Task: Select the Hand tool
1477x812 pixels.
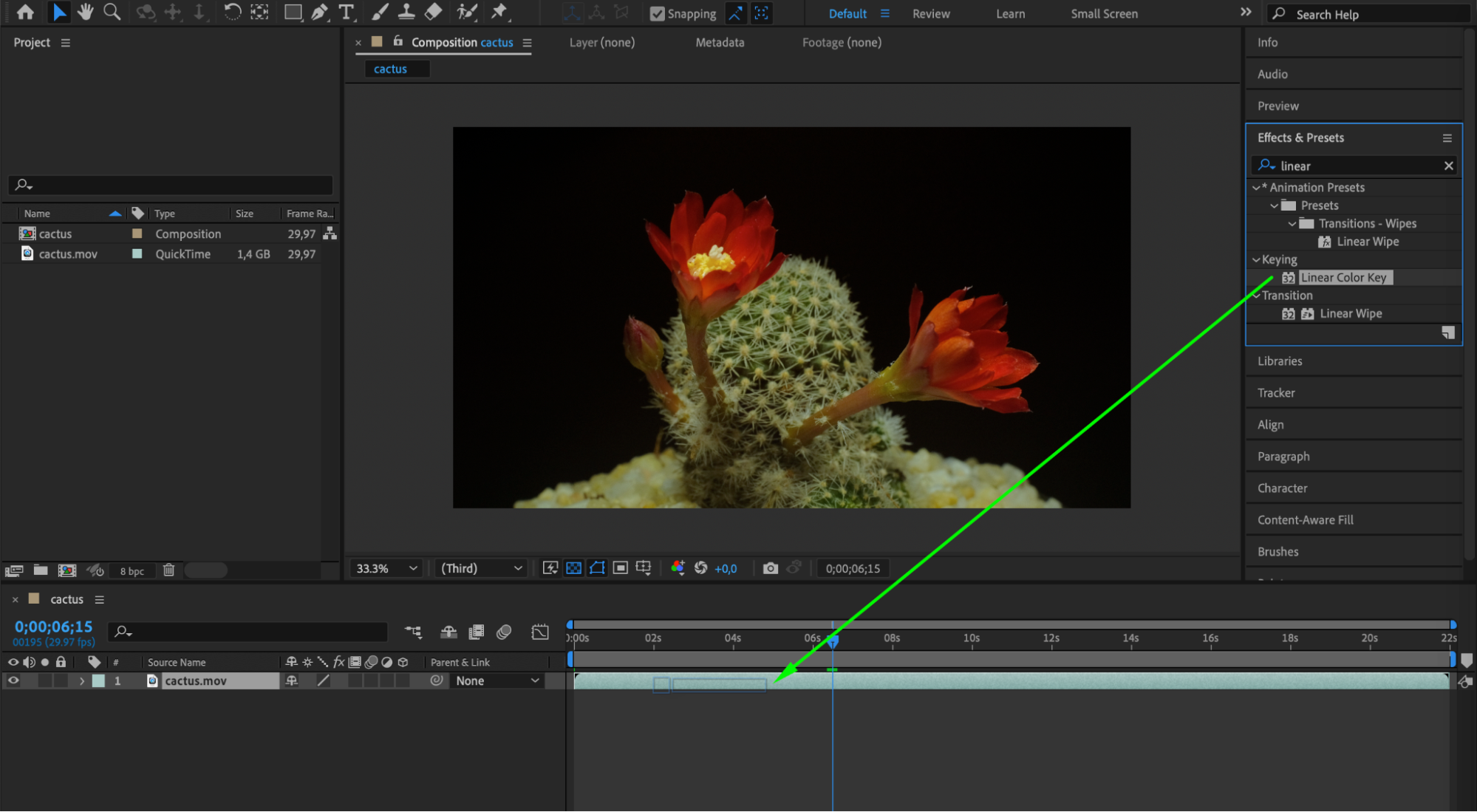Action: [x=86, y=12]
